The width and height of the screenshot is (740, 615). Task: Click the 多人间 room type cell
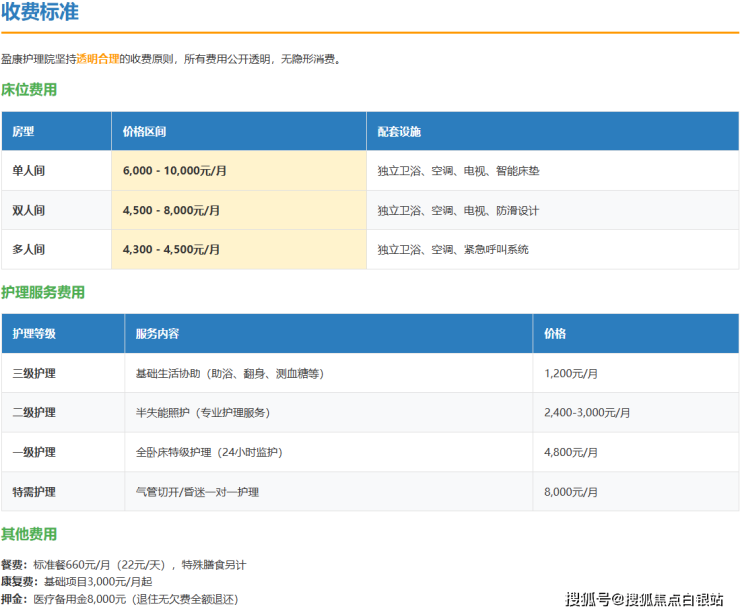28,249
